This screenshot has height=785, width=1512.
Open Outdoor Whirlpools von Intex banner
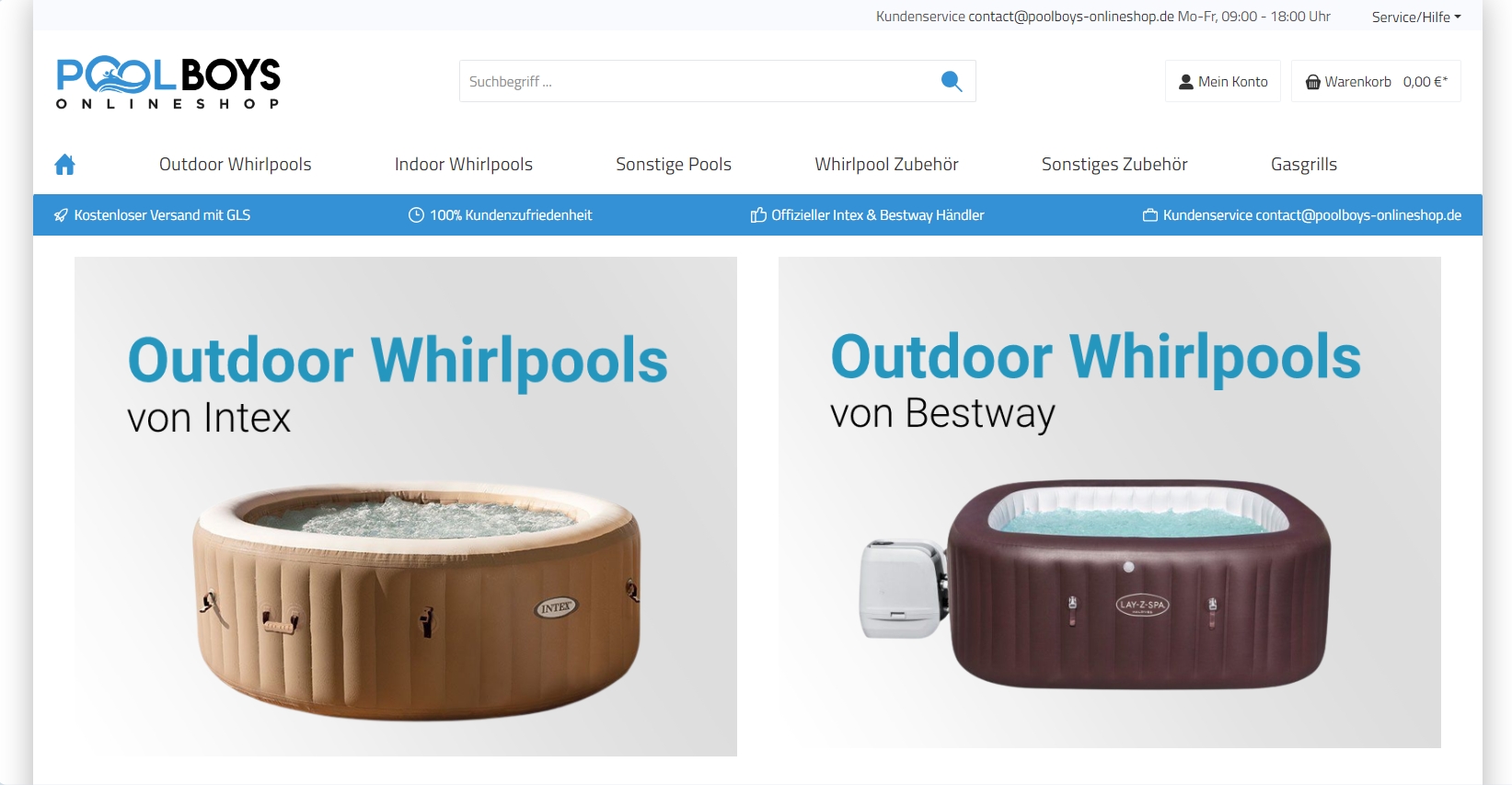(x=406, y=506)
